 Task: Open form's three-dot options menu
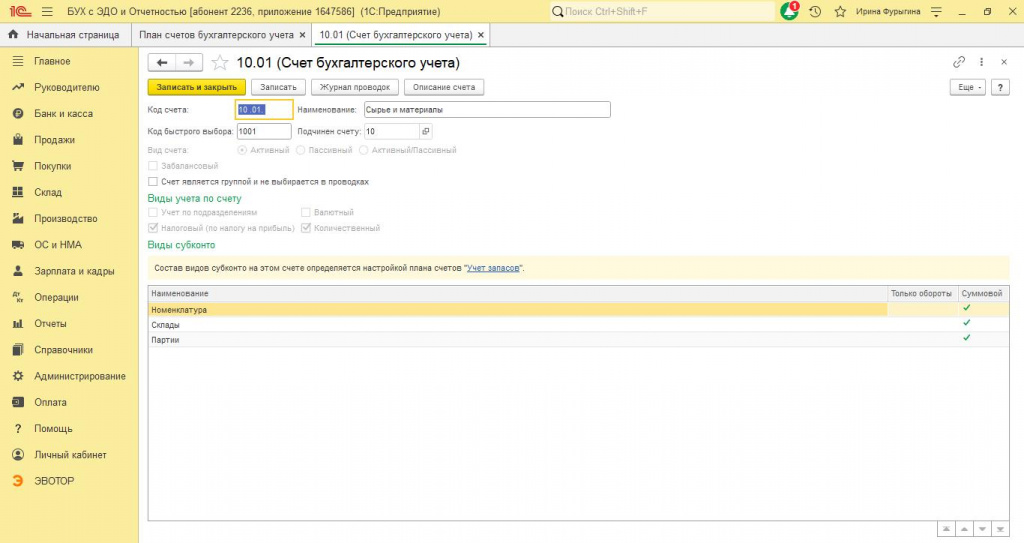point(981,62)
